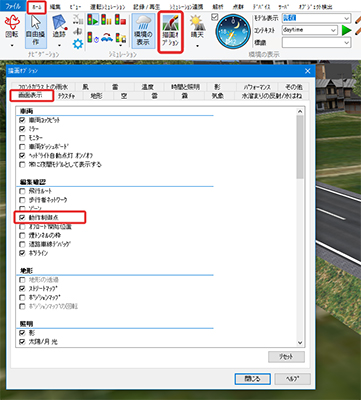Activate the 自由操作 cursor tool
361x400 pixels.
coord(36,30)
